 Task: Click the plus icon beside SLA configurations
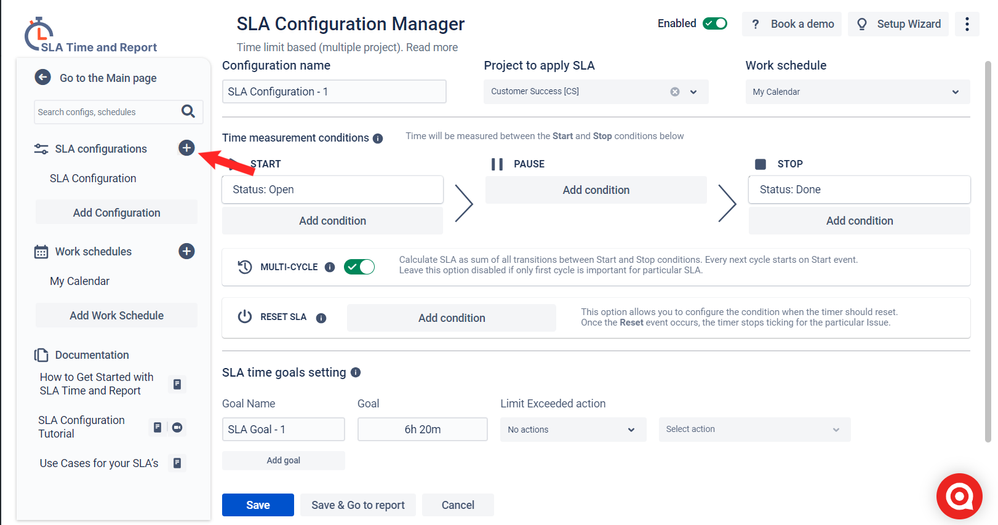pyautogui.click(x=186, y=148)
